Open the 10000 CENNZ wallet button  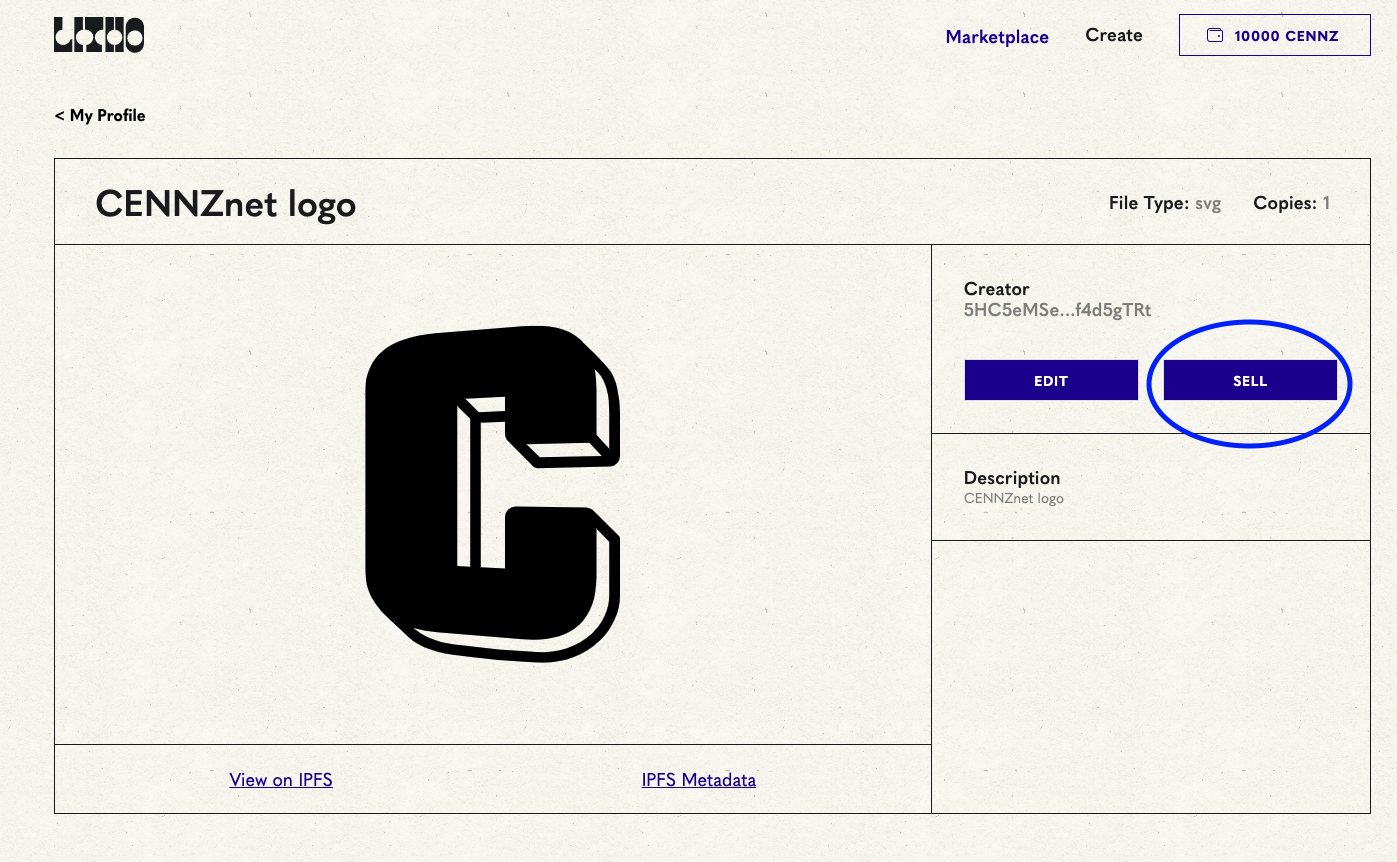tap(1274, 35)
